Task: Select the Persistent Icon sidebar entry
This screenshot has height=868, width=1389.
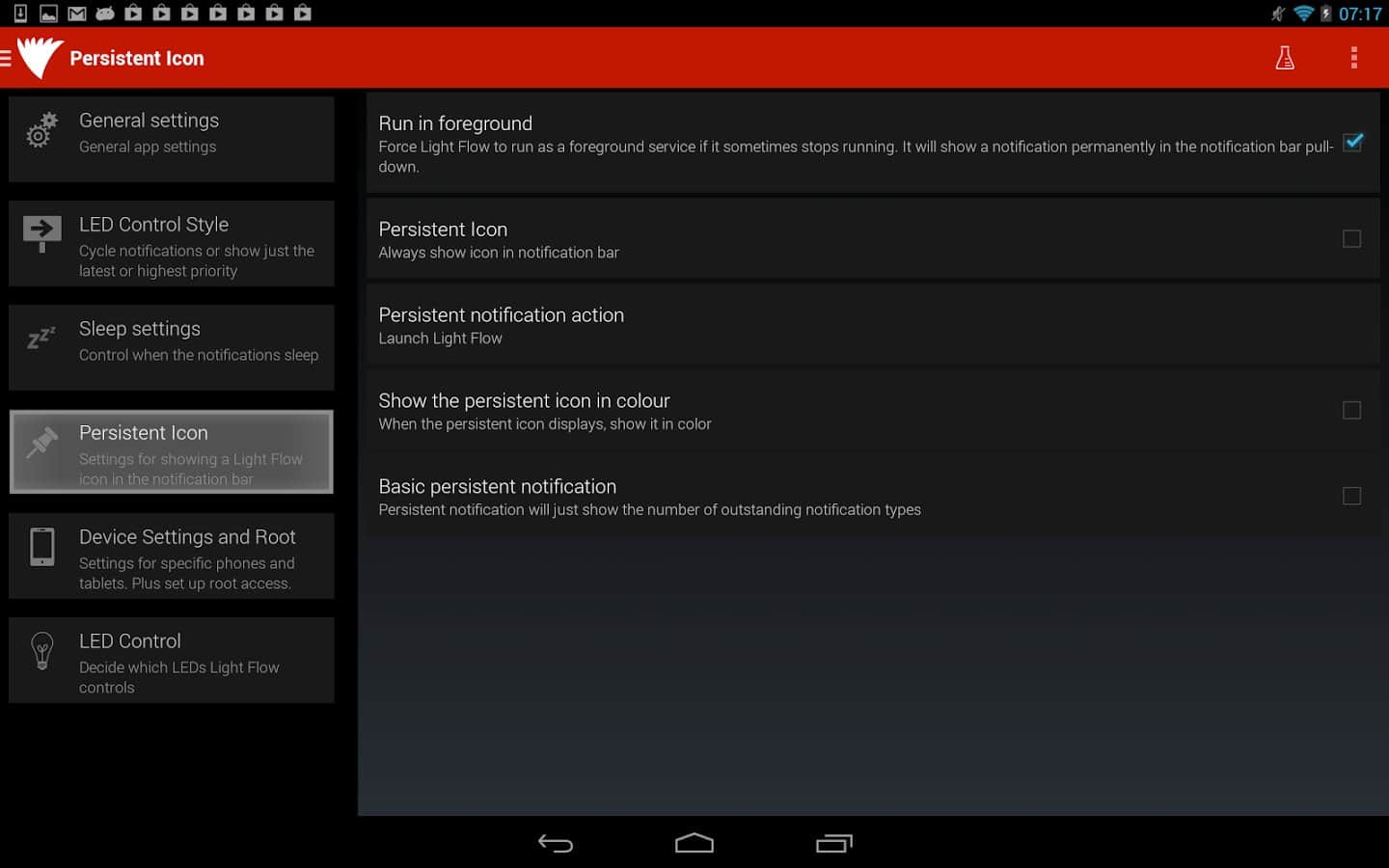Action: click(x=172, y=451)
